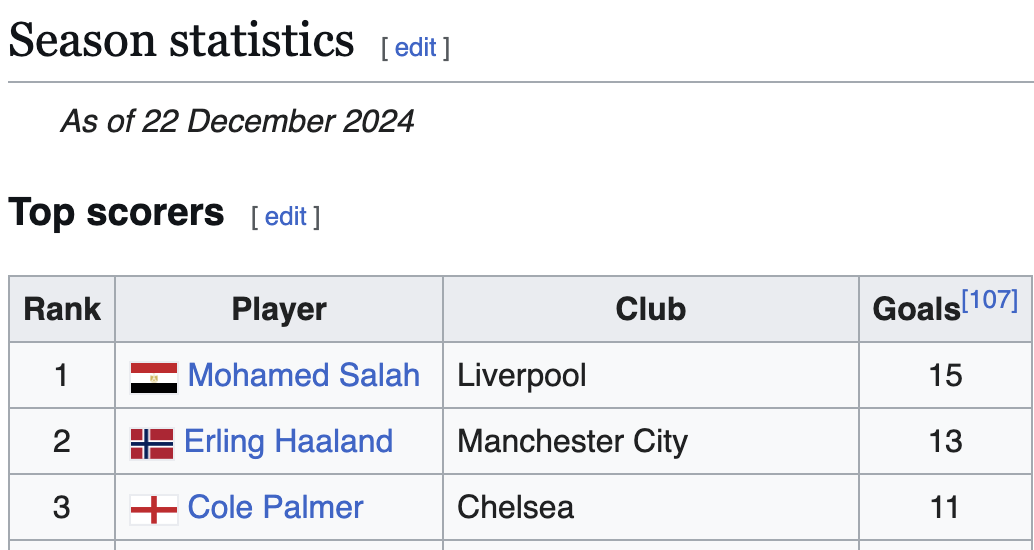
Task: Click the Norway flag icon beside Haaland
Action: coord(152,444)
